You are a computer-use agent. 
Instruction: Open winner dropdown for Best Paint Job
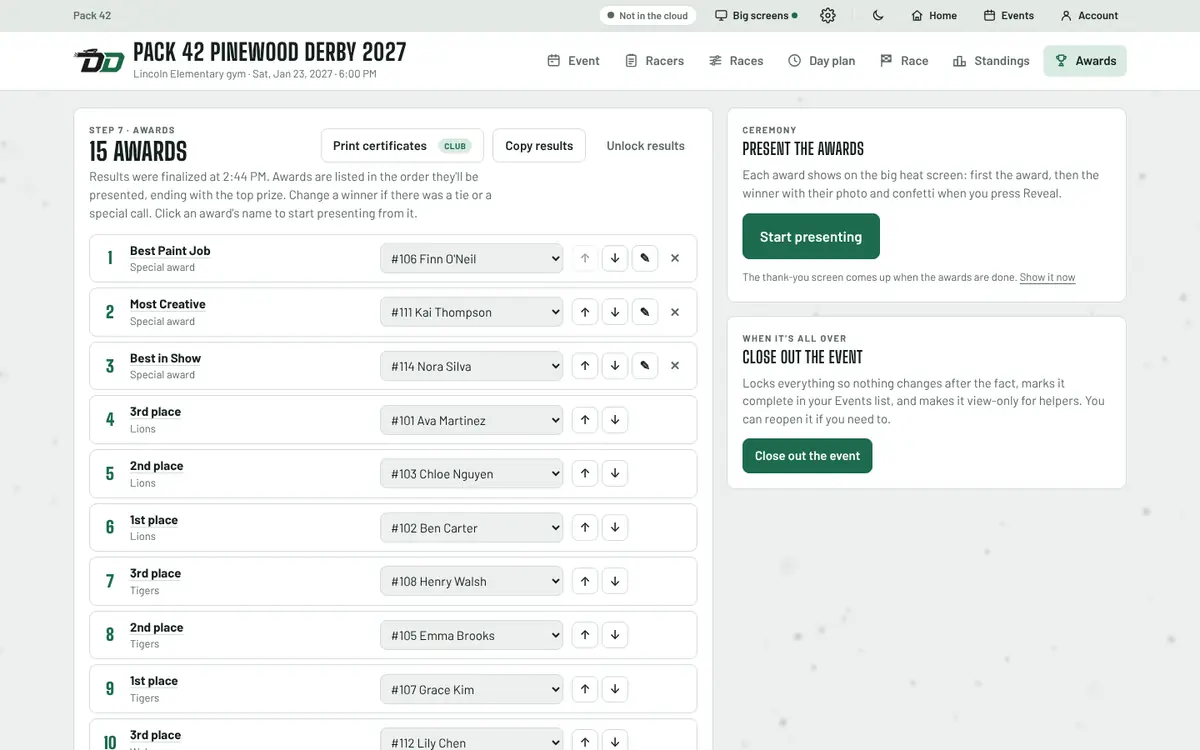coord(472,258)
